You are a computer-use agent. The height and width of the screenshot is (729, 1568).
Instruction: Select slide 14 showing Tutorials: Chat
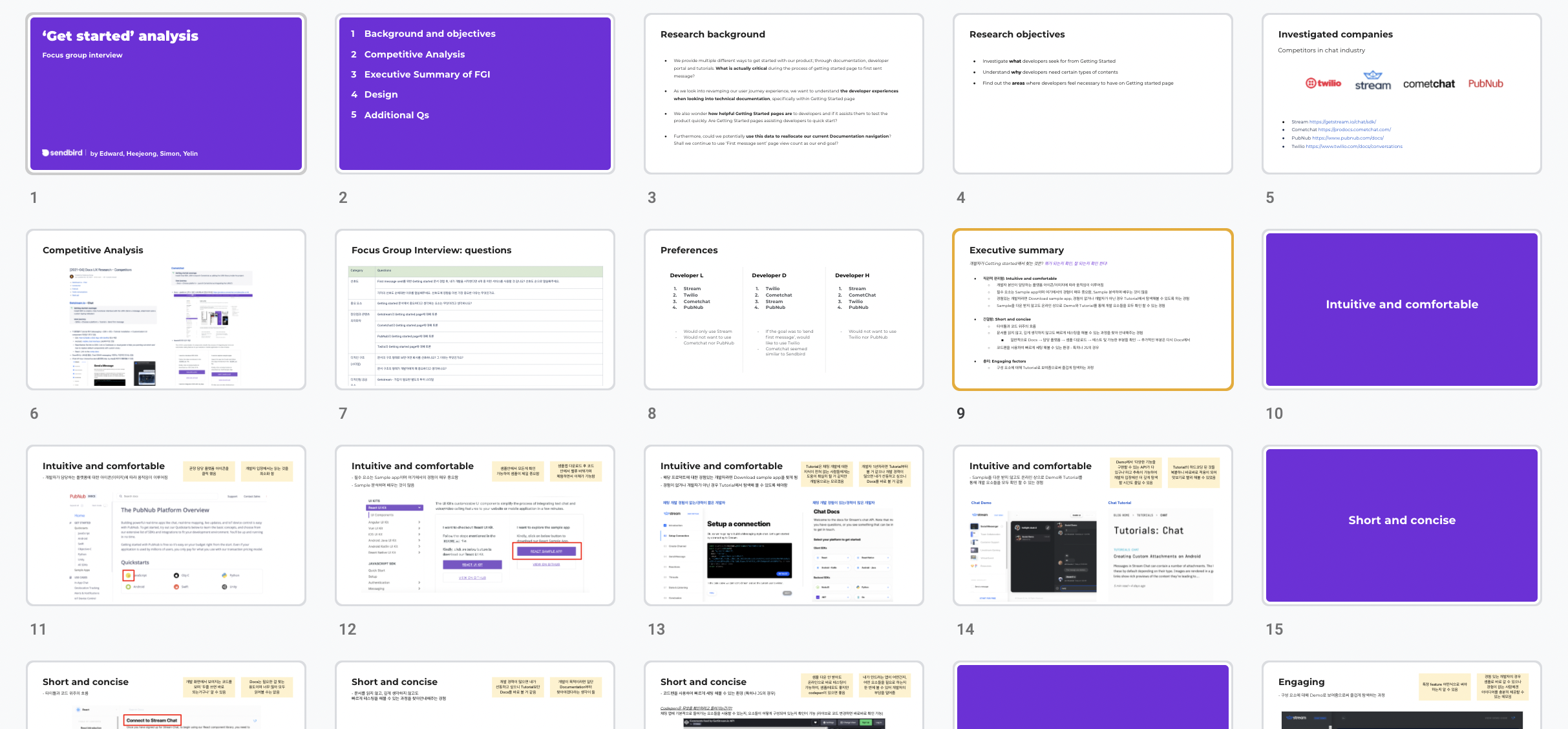point(1092,525)
